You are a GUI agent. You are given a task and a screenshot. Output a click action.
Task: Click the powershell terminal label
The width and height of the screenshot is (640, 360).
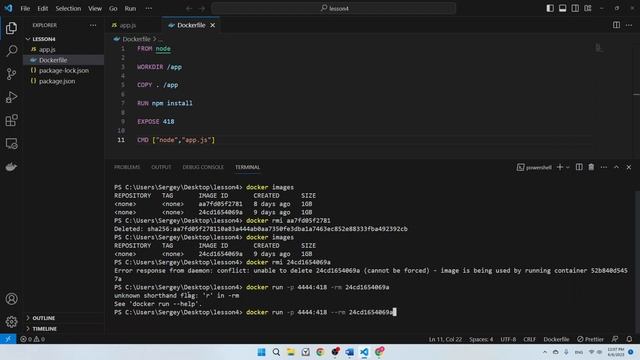tap(534, 167)
